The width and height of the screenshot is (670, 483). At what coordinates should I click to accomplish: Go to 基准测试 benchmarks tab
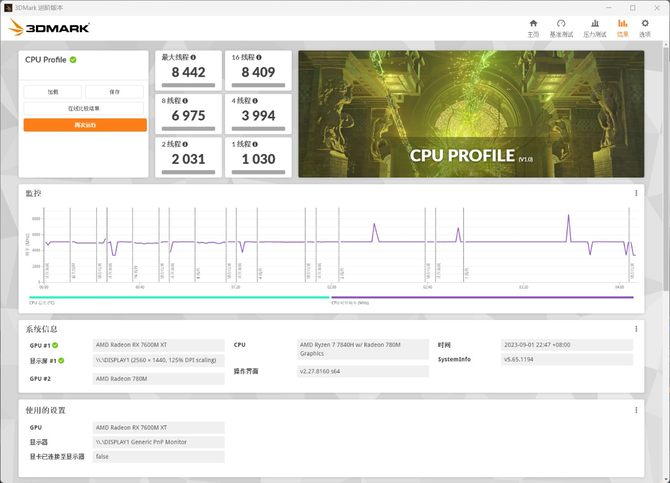[x=561, y=24]
